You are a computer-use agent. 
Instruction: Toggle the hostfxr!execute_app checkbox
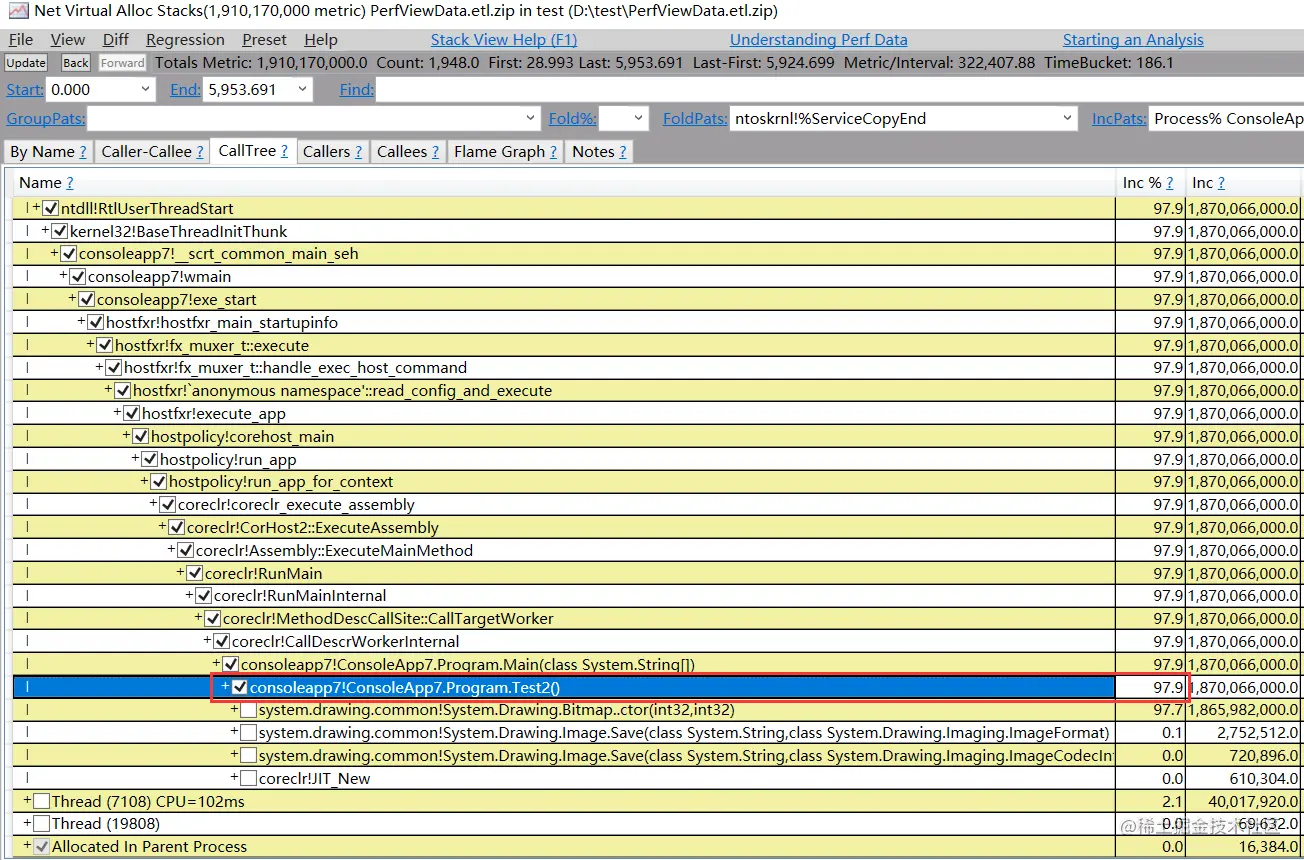pyautogui.click(x=132, y=414)
